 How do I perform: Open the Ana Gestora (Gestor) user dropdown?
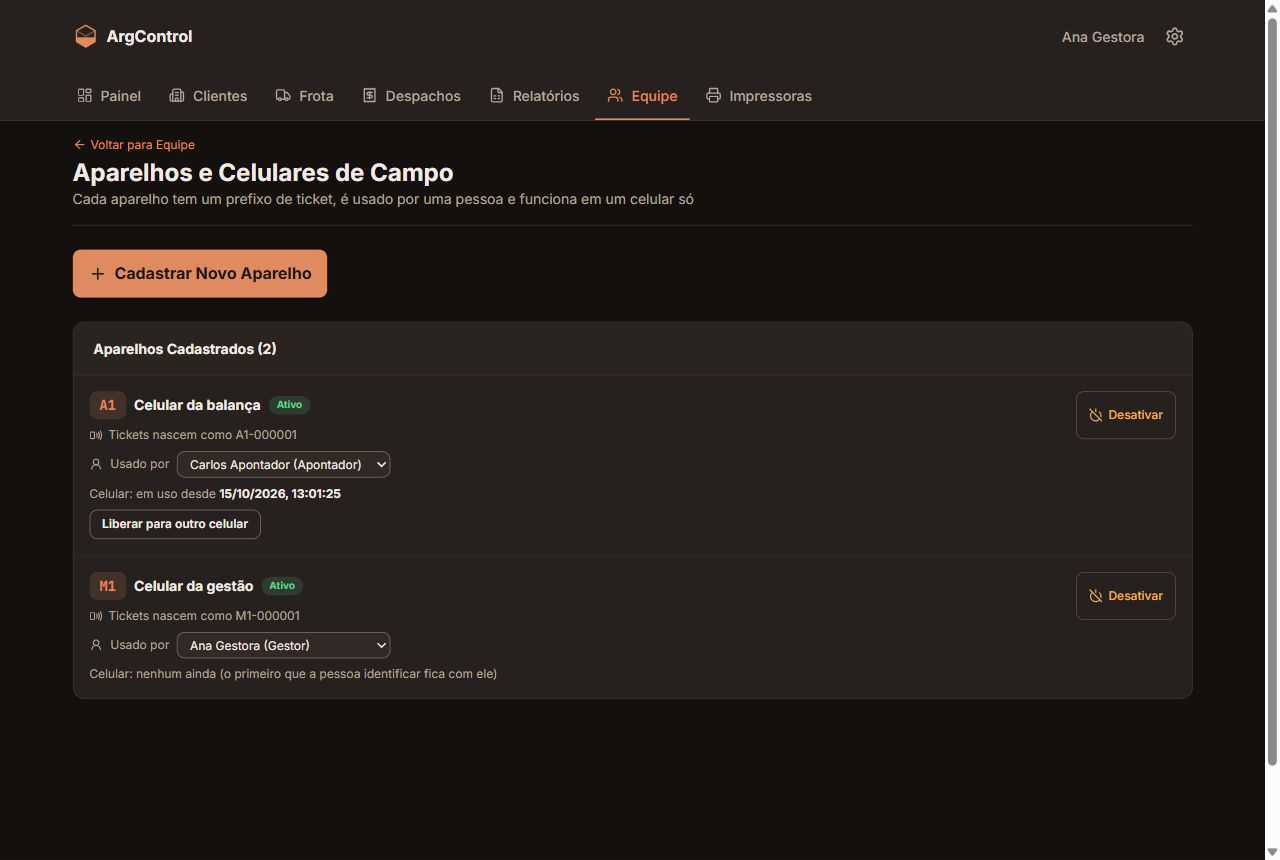click(283, 645)
